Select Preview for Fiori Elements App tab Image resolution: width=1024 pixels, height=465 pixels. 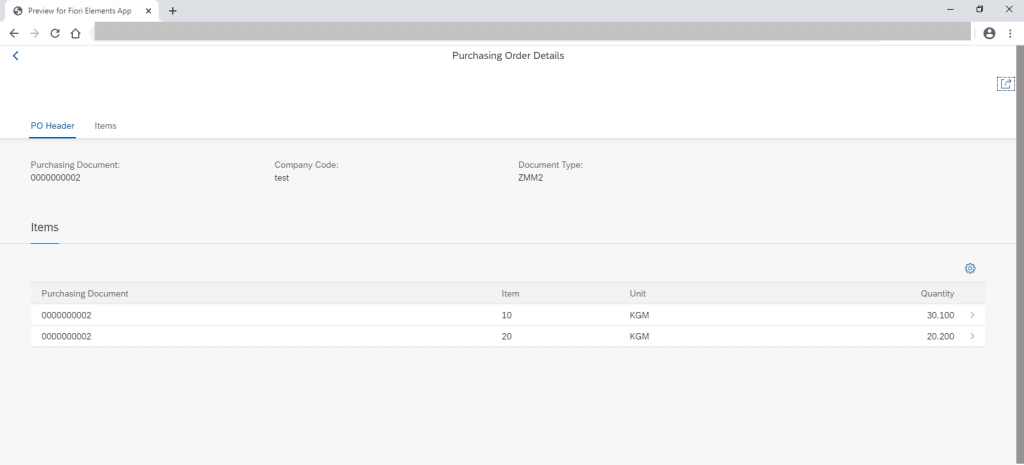pyautogui.click(x=80, y=11)
